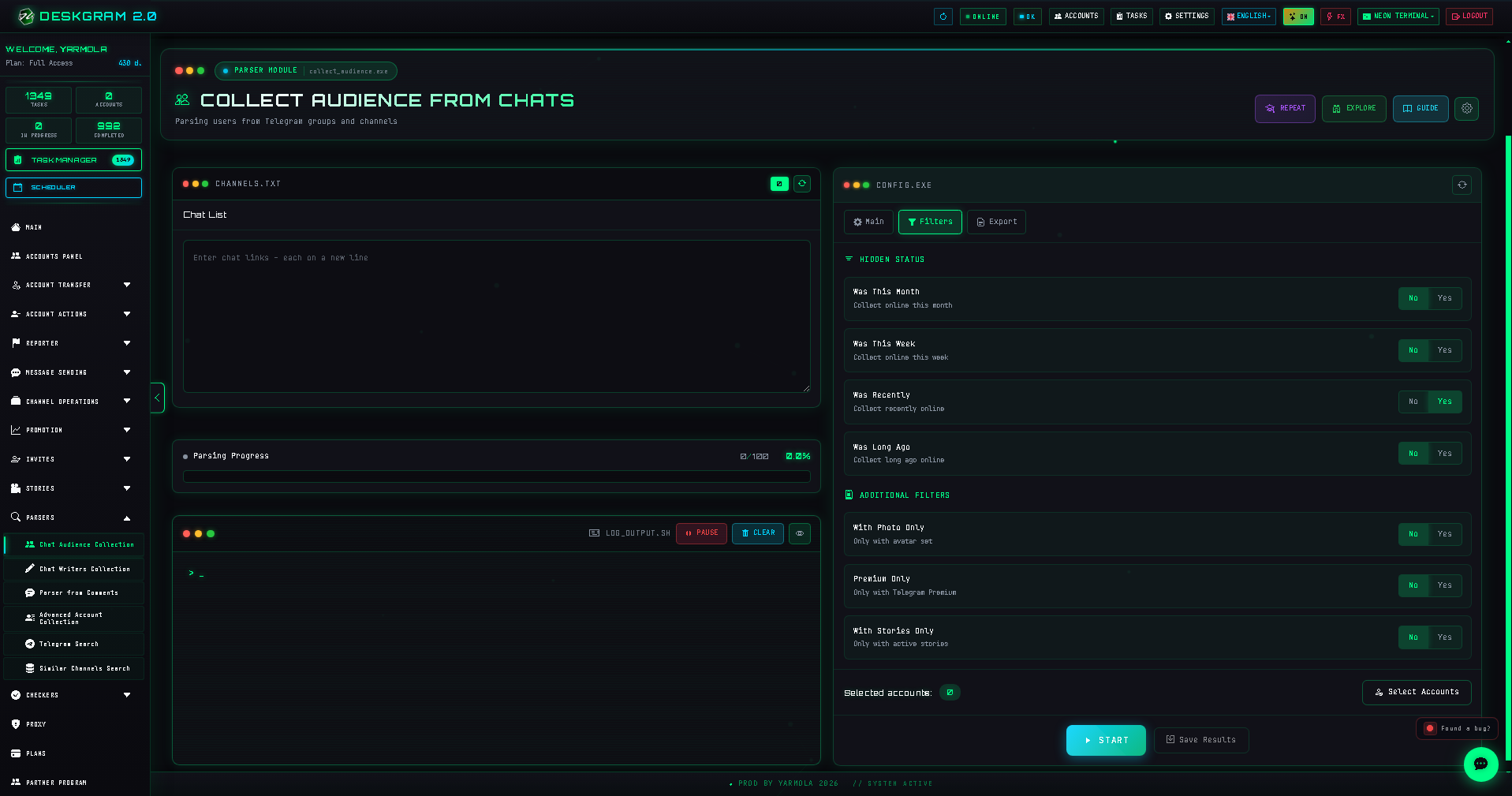Open Accounts from top bar
Viewport: 1512px width, 796px height.
click(1076, 17)
